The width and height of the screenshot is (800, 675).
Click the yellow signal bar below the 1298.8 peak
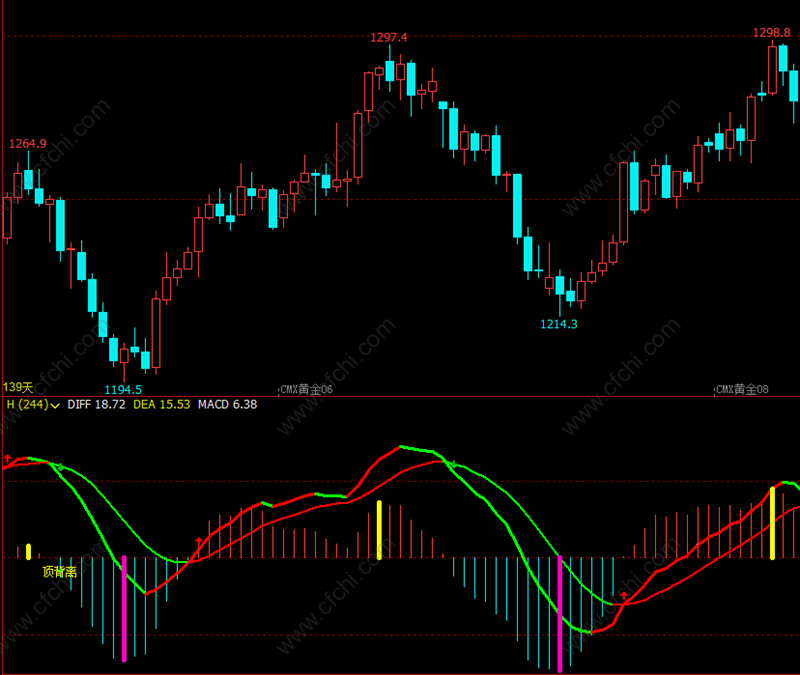(x=772, y=523)
